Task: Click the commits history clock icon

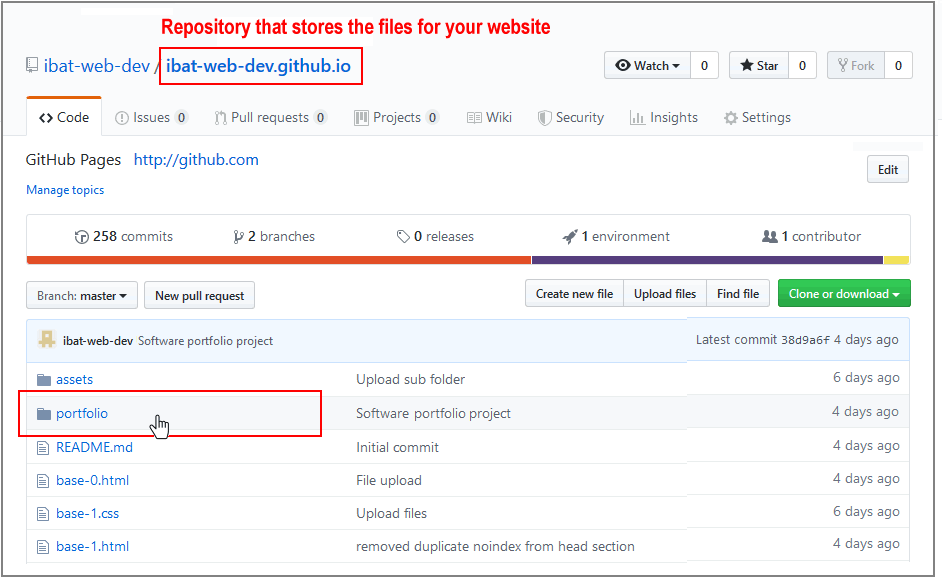Action: (x=82, y=237)
